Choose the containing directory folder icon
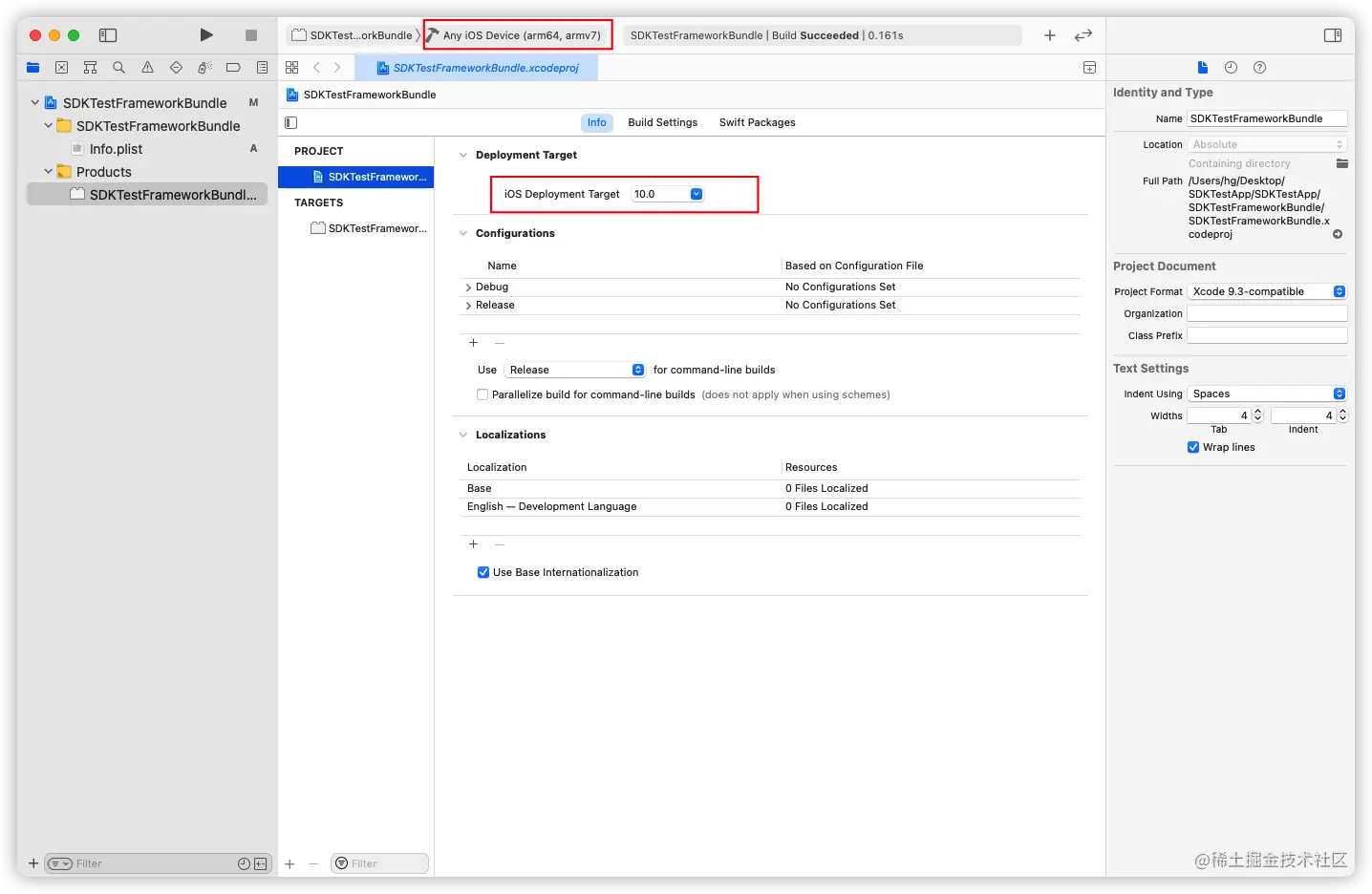Viewport: 1372px width, 894px height. pos(1342,163)
